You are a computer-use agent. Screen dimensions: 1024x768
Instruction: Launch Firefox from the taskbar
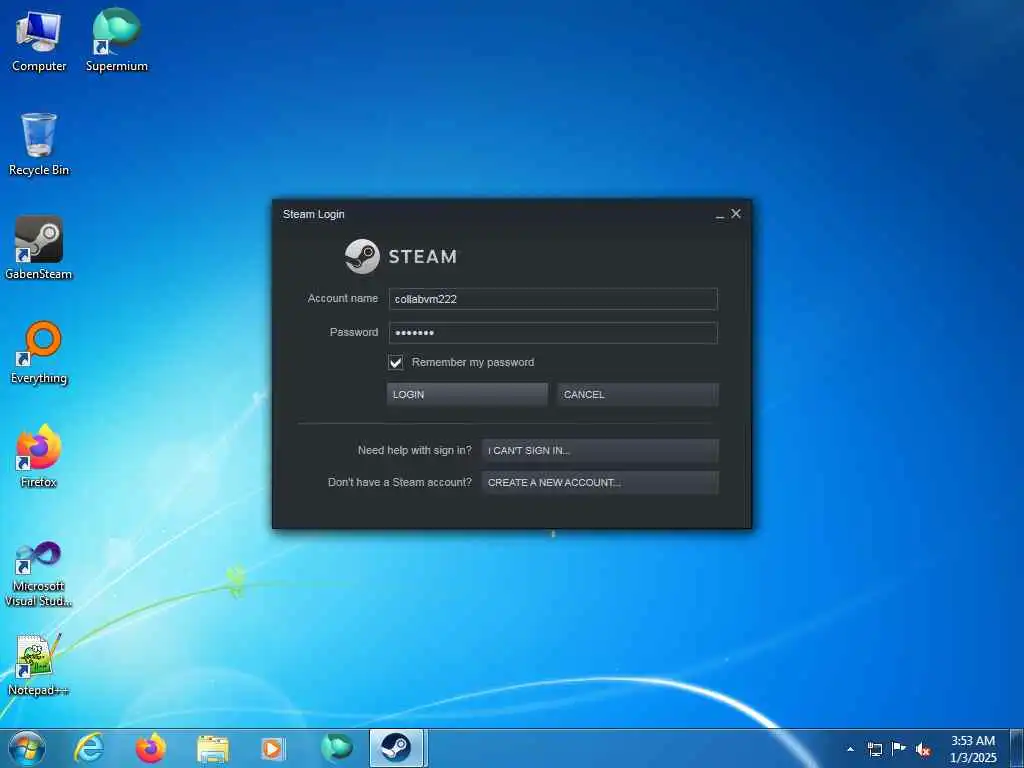(150, 748)
